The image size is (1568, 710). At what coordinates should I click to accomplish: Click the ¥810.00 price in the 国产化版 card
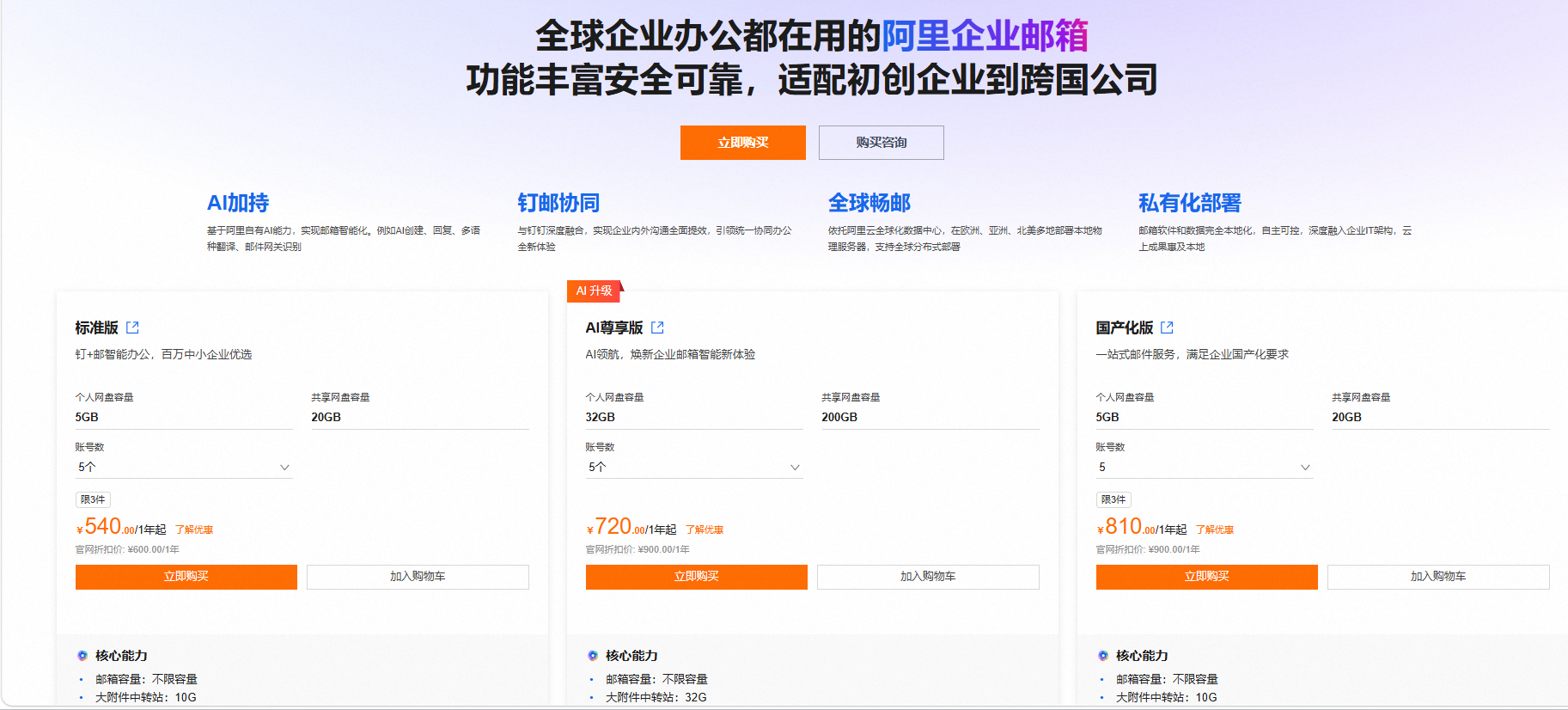(x=1126, y=527)
